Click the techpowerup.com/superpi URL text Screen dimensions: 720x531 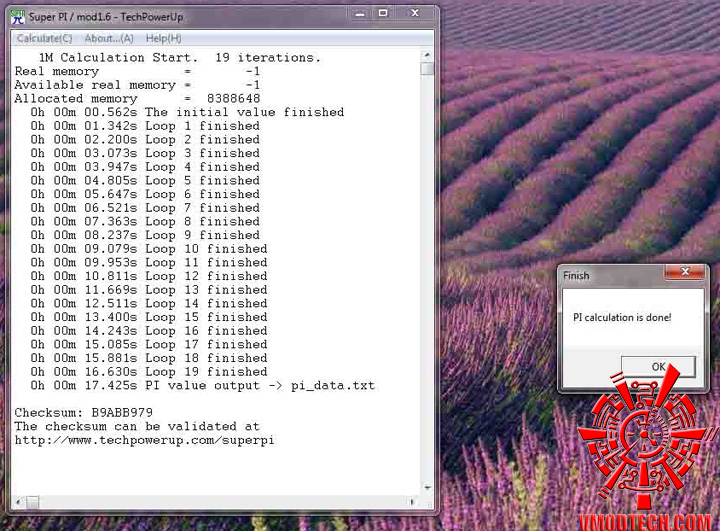pyautogui.click(x=144, y=440)
